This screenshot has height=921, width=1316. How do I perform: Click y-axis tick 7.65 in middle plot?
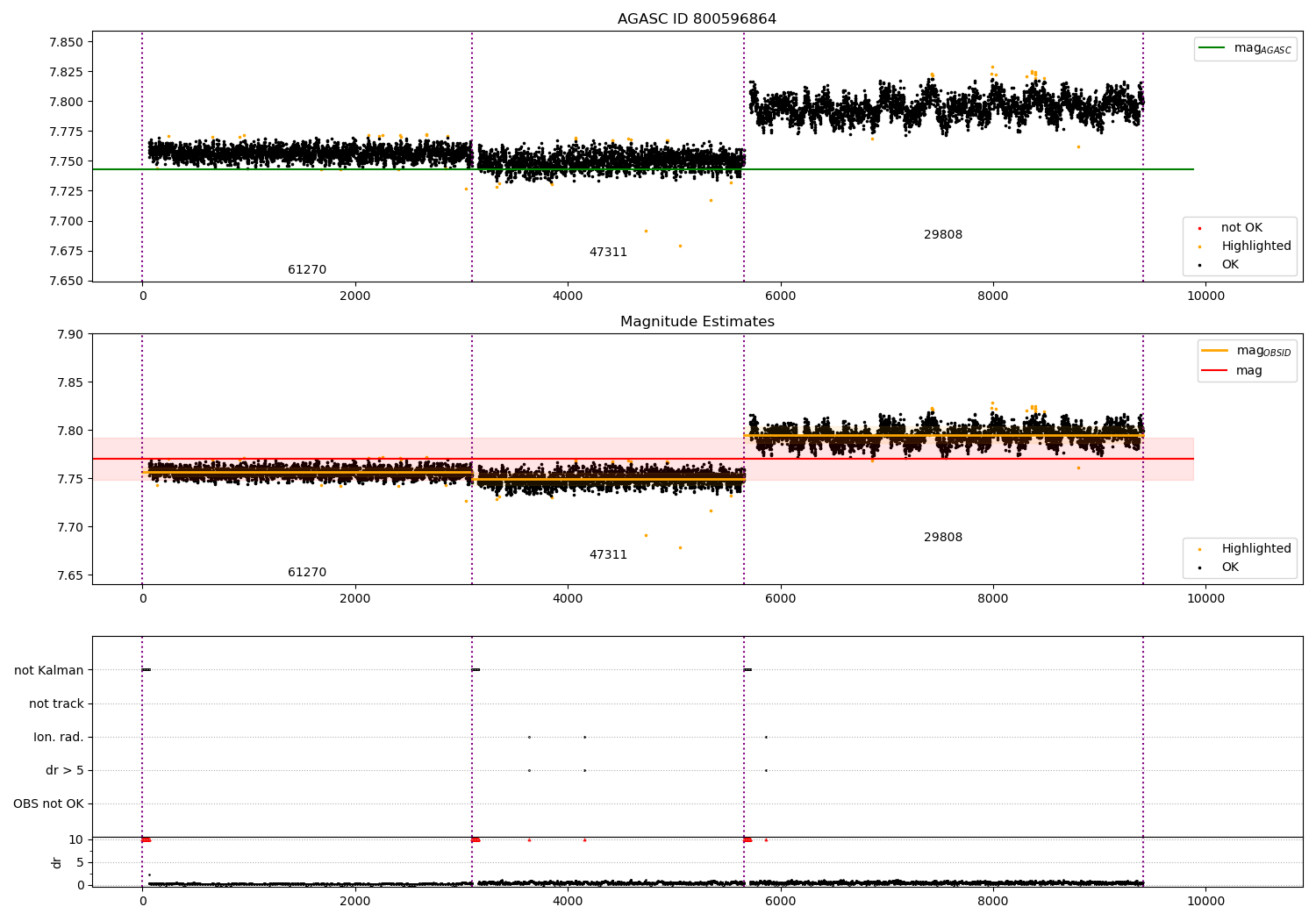[x=69, y=575]
